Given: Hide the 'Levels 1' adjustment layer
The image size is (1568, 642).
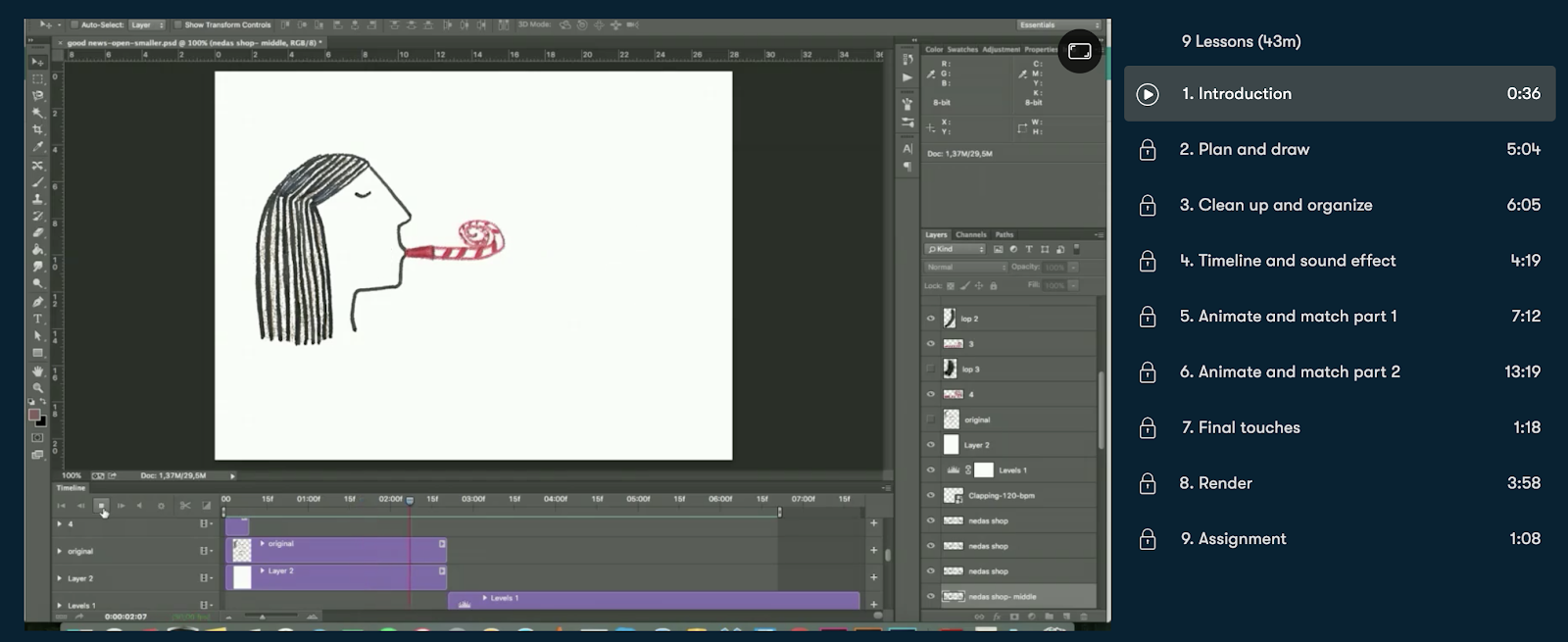Looking at the screenshot, I should (931, 470).
